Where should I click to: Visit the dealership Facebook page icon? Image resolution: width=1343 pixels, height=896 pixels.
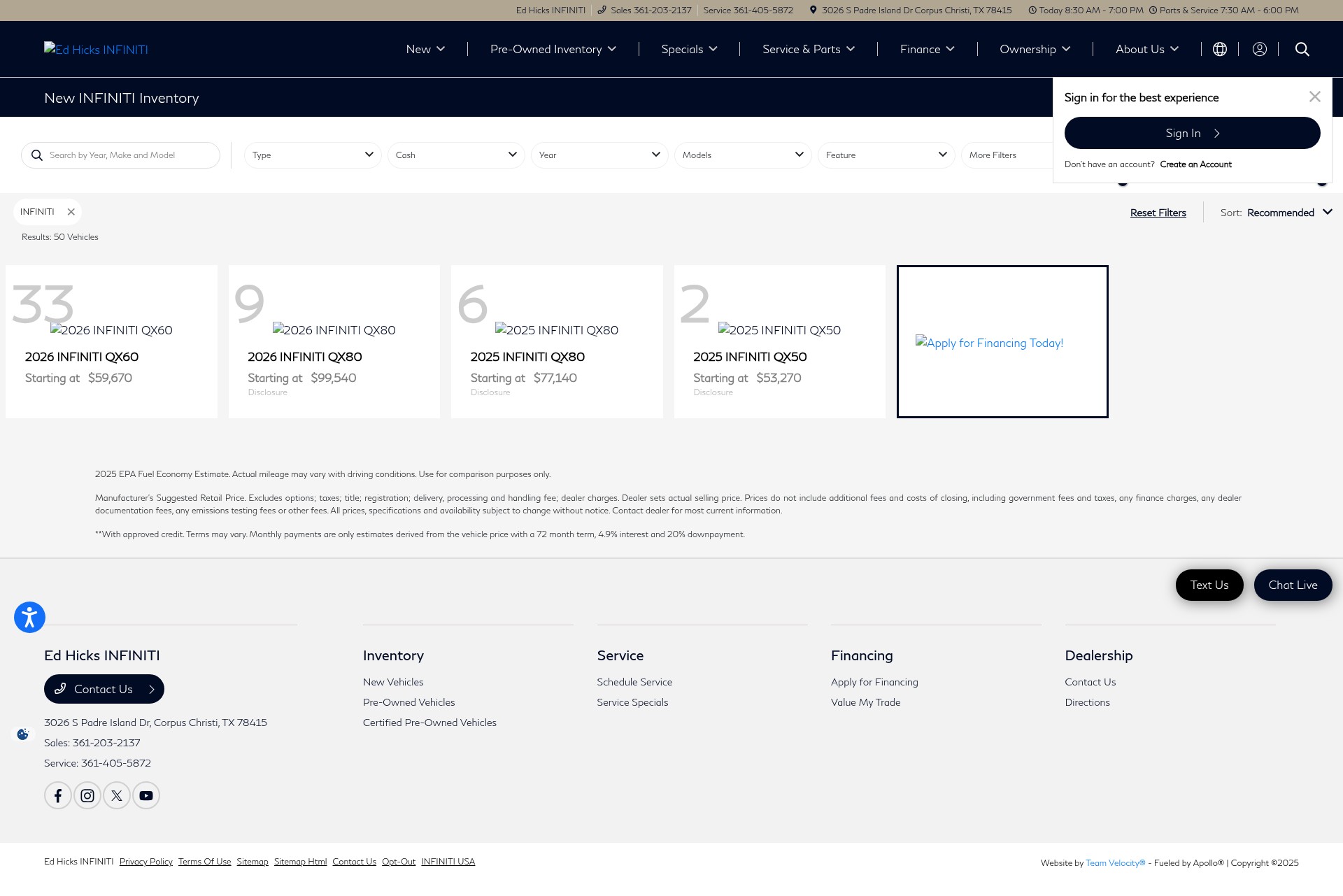pyautogui.click(x=58, y=795)
